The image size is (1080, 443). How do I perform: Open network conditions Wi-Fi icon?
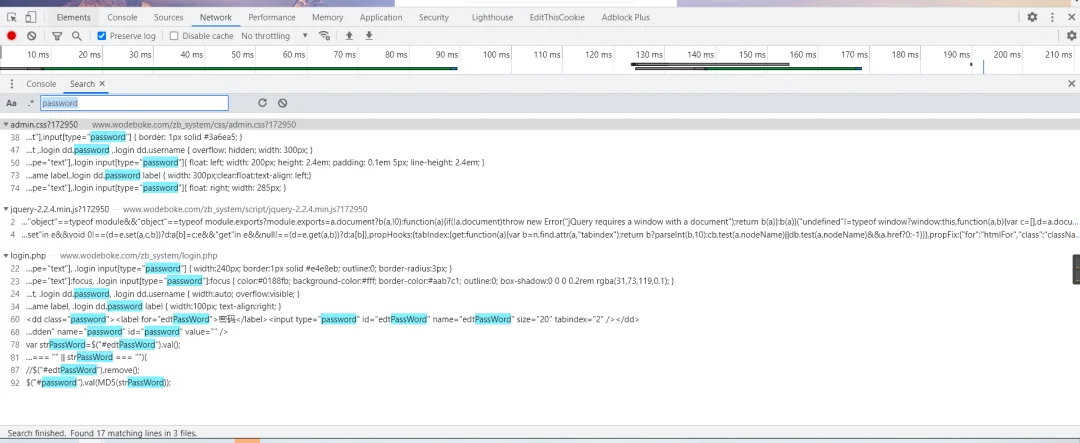(x=324, y=36)
